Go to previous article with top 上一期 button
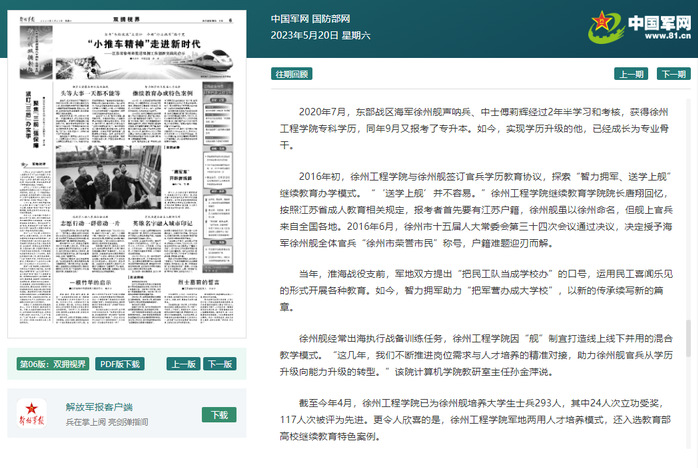 coord(630,74)
